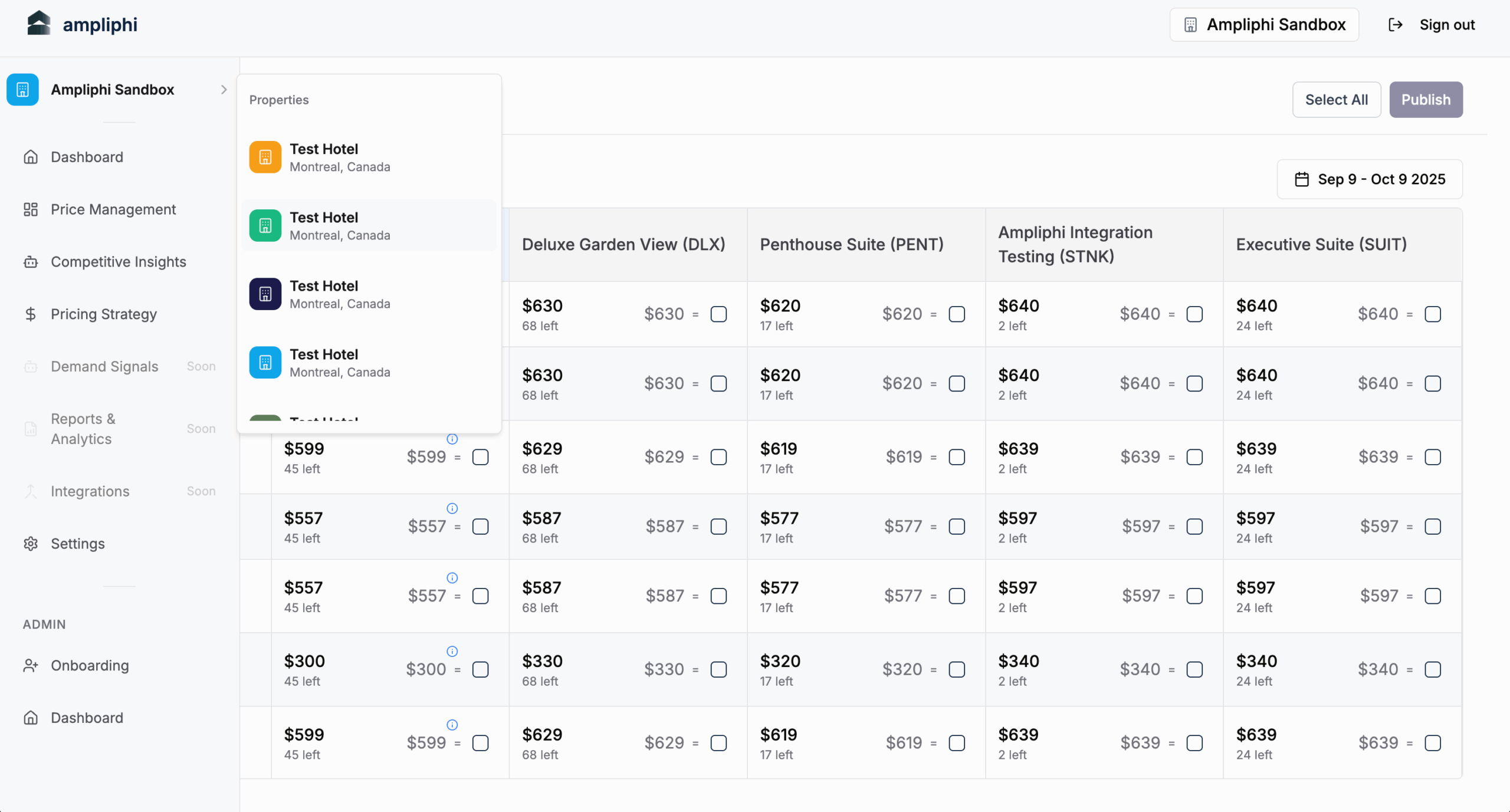
Task: Click the Ampliphi Integration Testing (STNK) header
Action: pos(1104,245)
